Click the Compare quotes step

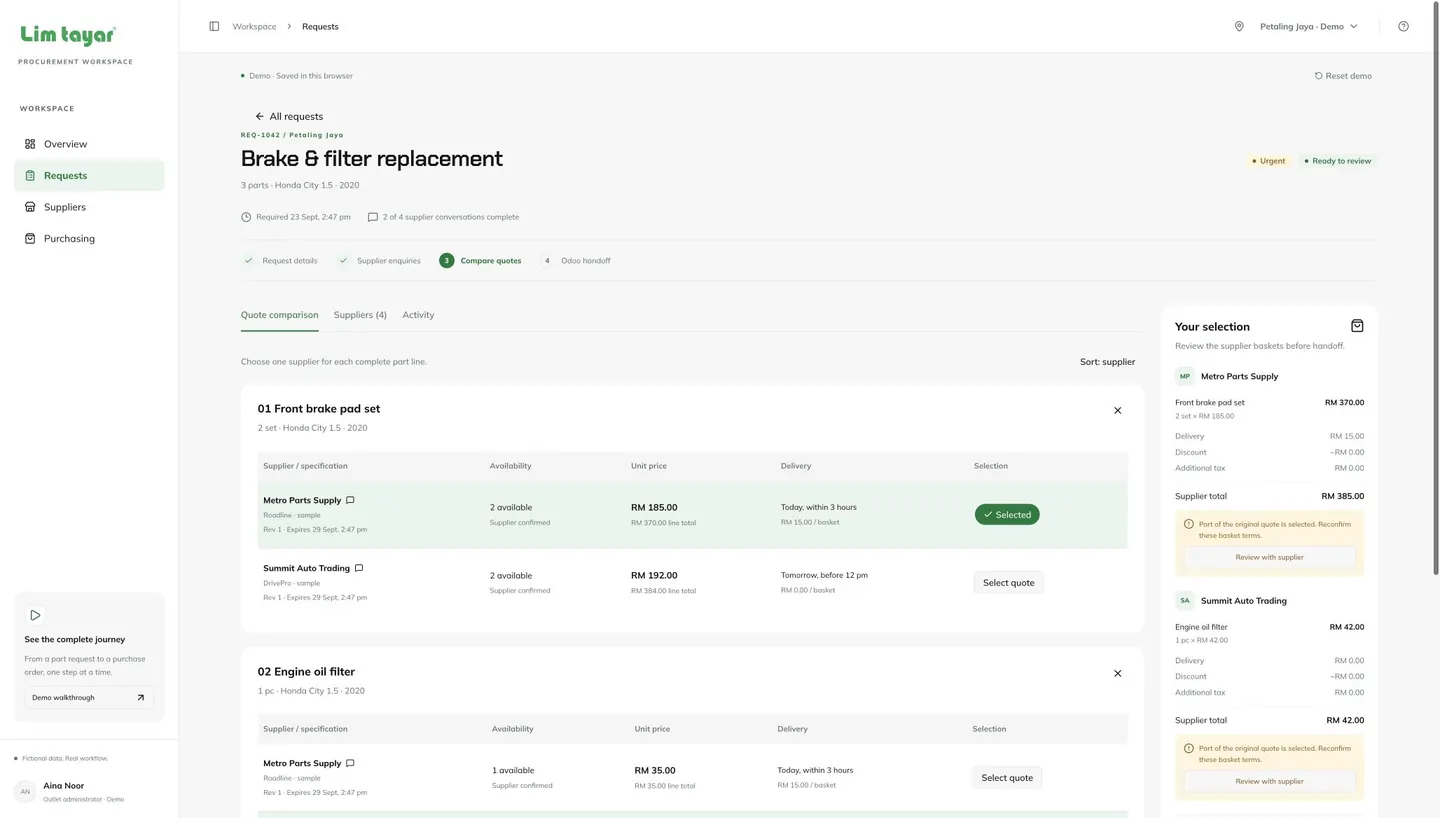pyautogui.click(x=480, y=261)
